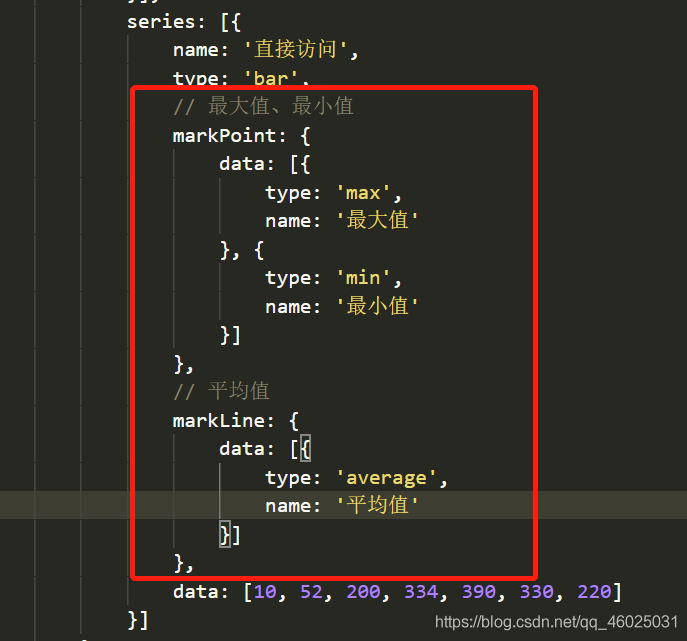Click the number 330 in data array
The image size is (687, 641).
(537, 592)
